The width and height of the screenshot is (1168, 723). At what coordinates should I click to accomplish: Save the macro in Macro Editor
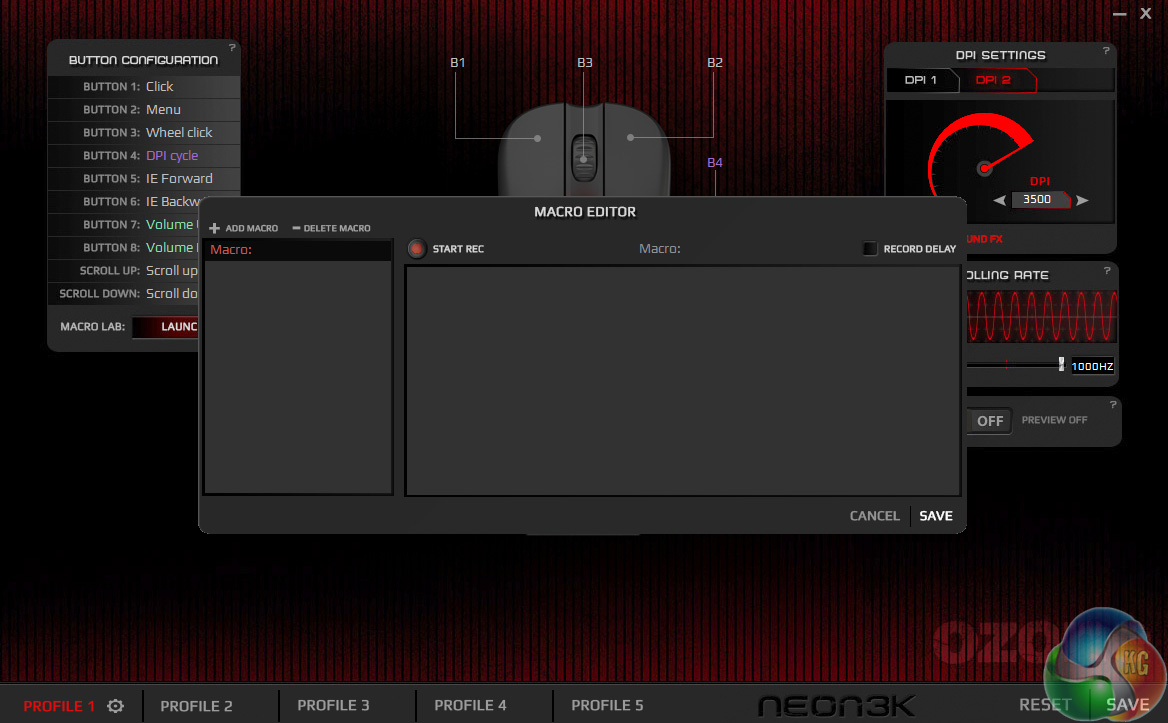pyautogui.click(x=936, y=516)
